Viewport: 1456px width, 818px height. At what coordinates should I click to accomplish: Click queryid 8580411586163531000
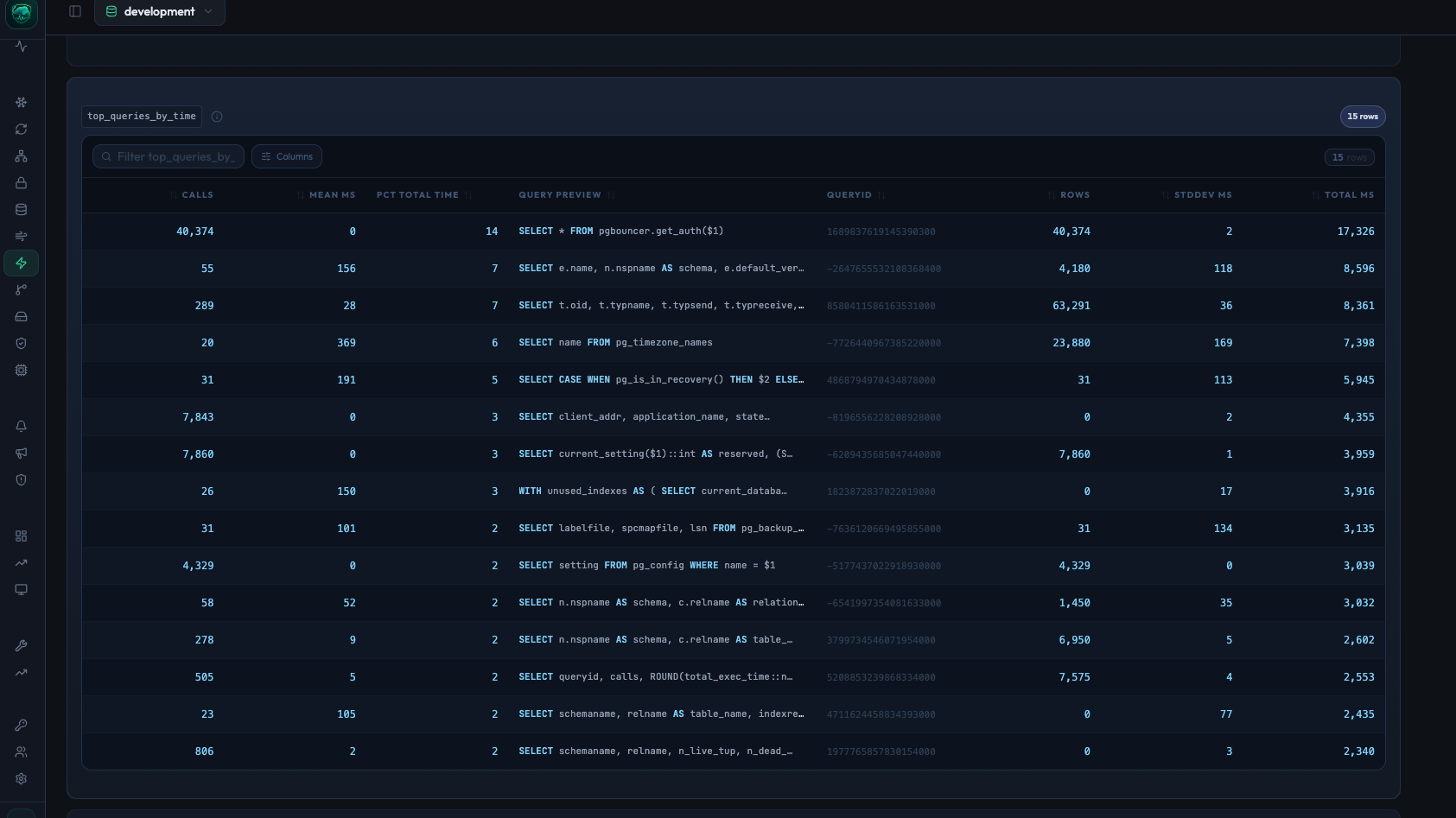(881, 307)
